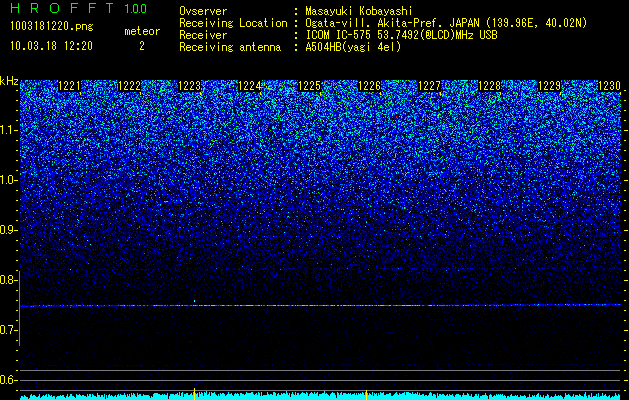Click the yellow meteor tick below 1226

pyautogui.click(x=367, y=394)
